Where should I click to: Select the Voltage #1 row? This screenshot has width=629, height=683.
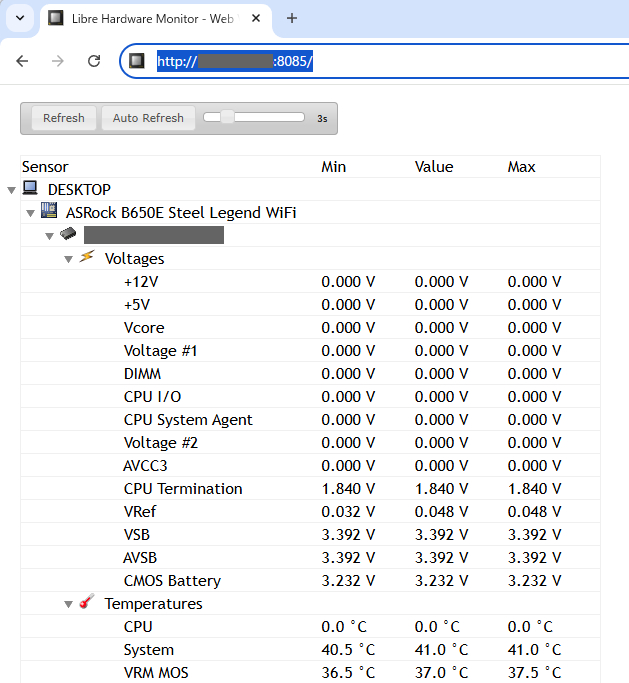(310, 351)
